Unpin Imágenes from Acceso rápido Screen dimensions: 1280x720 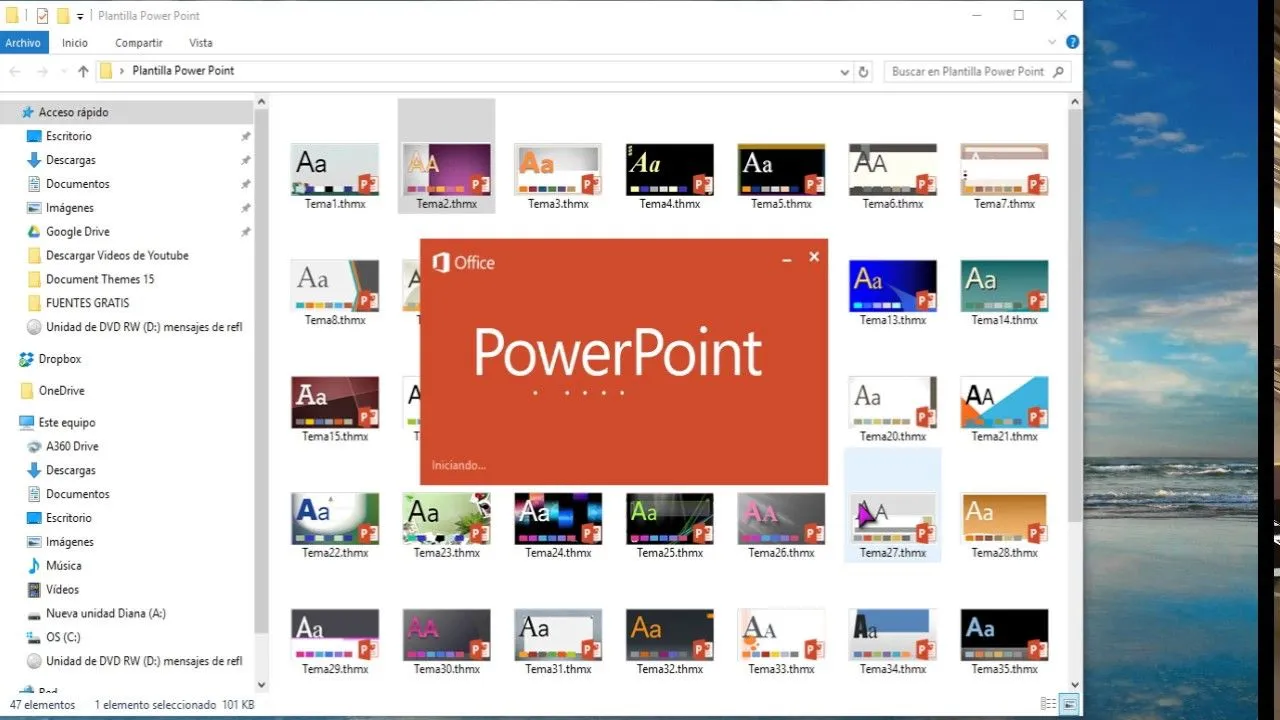[245, 207]
